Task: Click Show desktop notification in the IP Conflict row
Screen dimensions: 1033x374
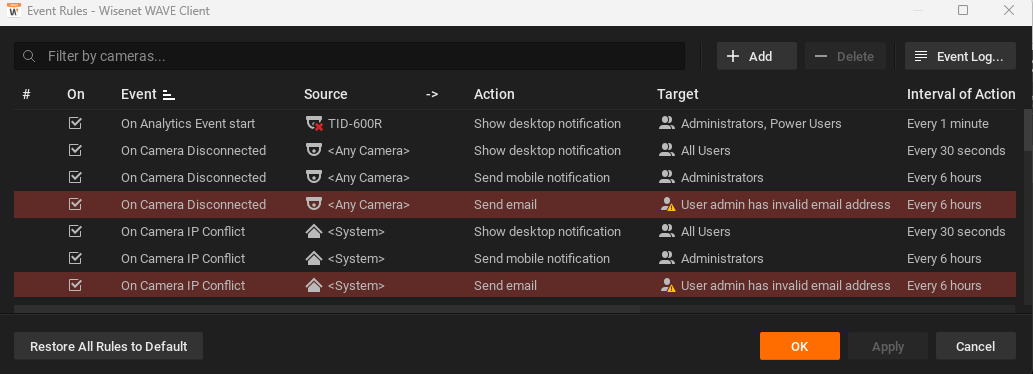Action: tap(547, 231)
